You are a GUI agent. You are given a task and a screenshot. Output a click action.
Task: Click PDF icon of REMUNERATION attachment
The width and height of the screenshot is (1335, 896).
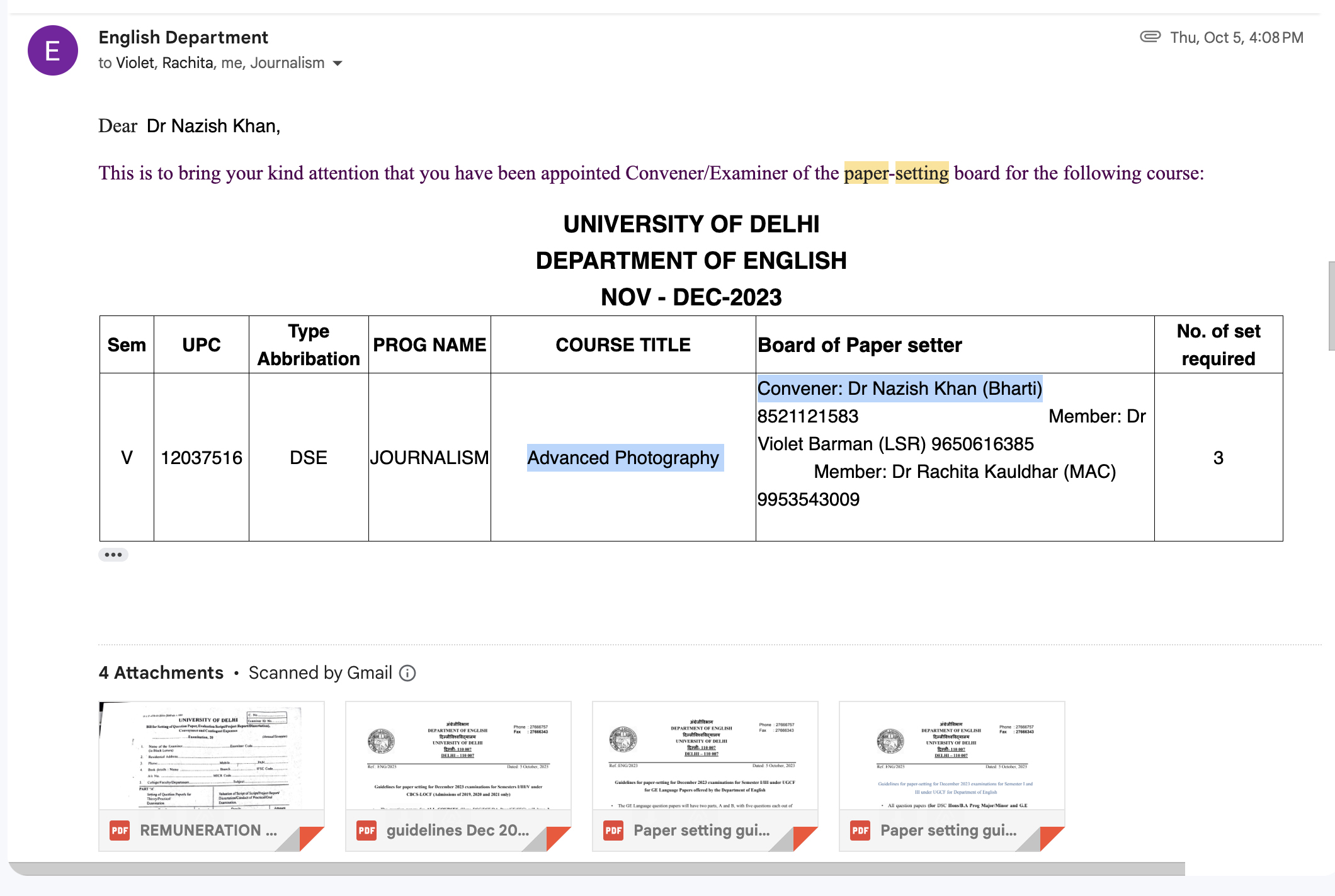(x=120, y=831)
